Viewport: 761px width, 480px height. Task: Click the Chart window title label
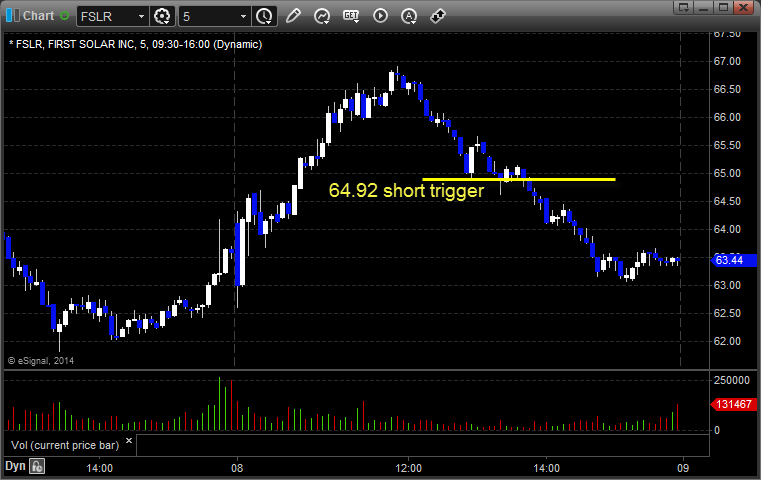click(x=38, y=16)
